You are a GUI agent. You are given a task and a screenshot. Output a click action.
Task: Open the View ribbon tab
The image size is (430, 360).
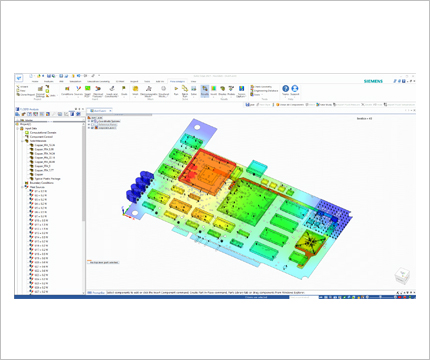coord(193,81)
